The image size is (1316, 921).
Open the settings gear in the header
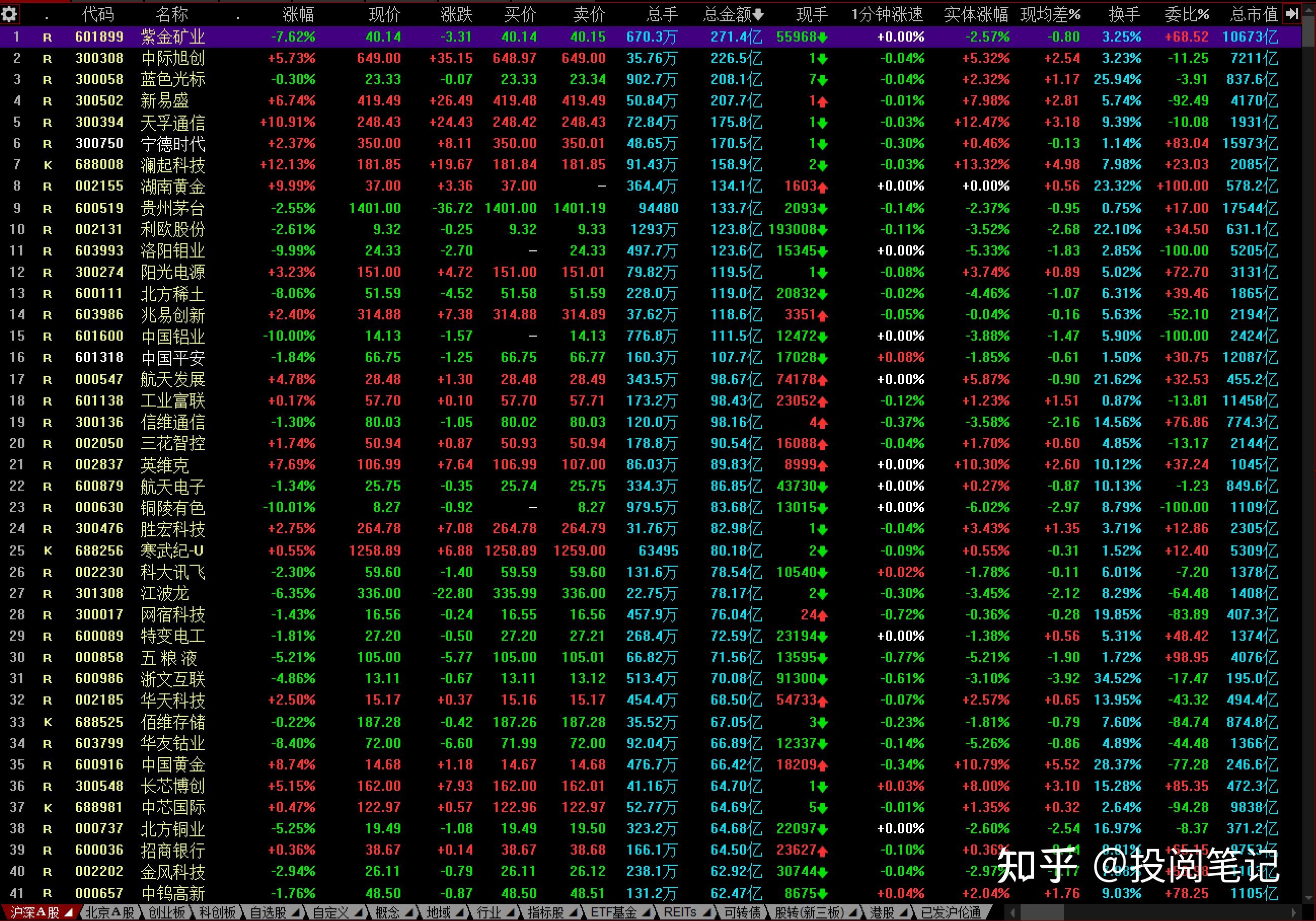pos(10,14)
